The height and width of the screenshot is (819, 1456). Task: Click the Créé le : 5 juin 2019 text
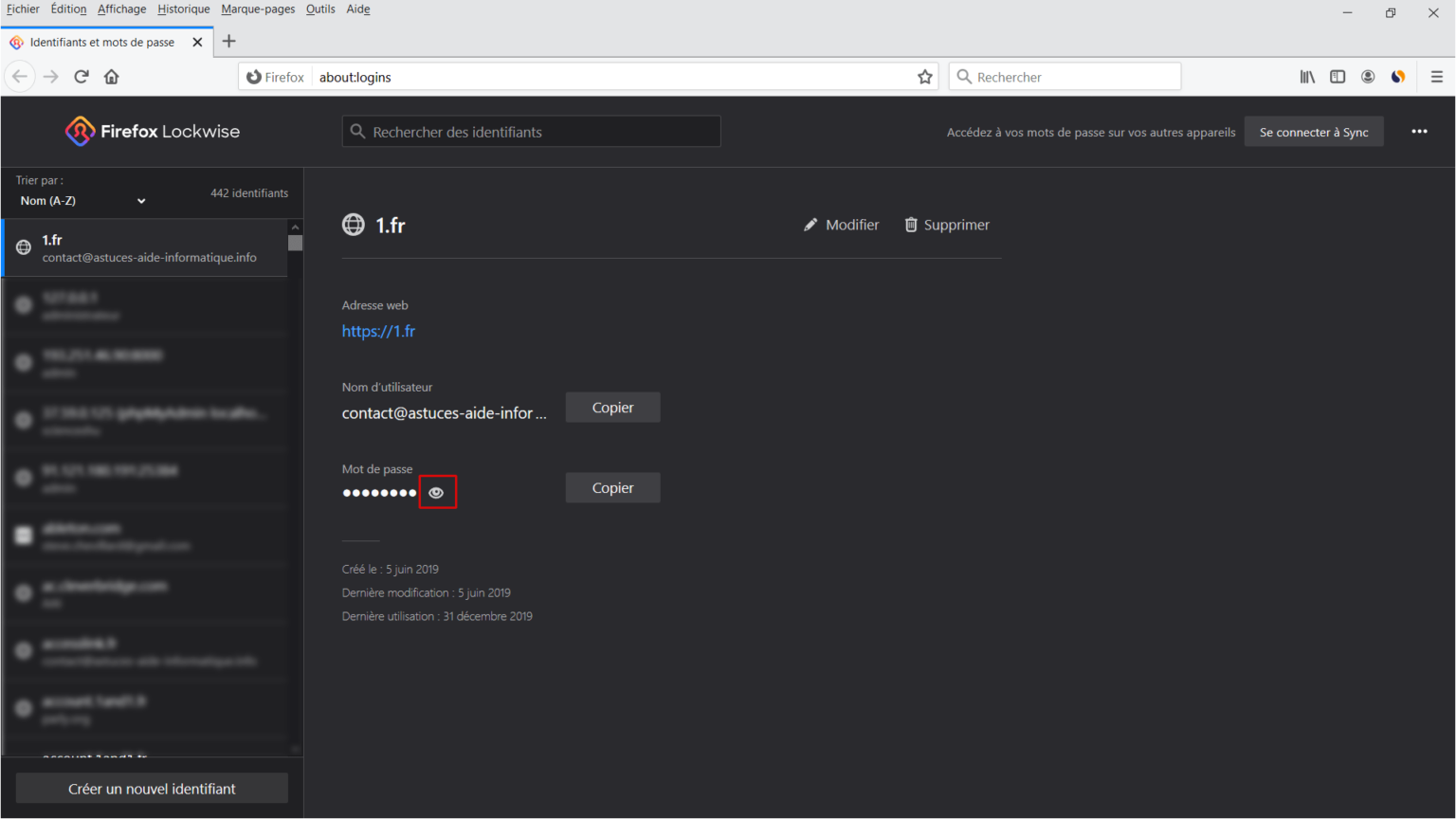391,570
